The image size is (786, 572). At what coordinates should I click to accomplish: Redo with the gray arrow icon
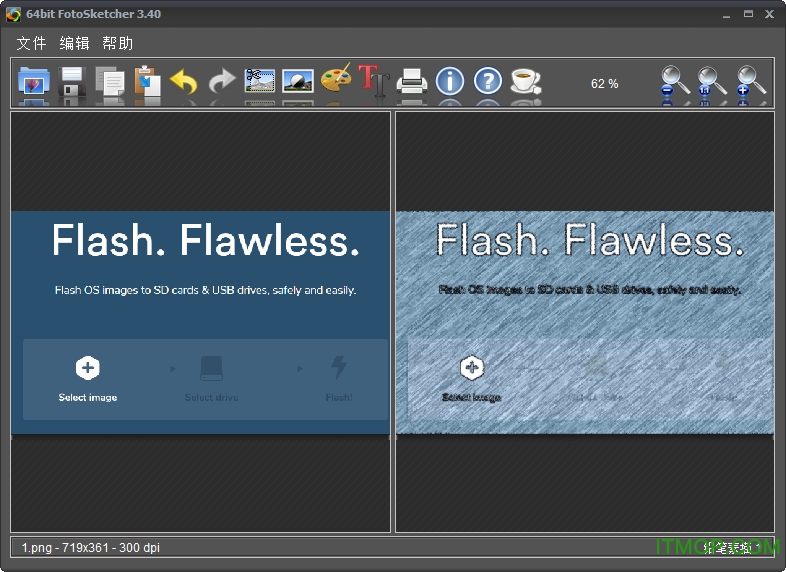point(221,81)
